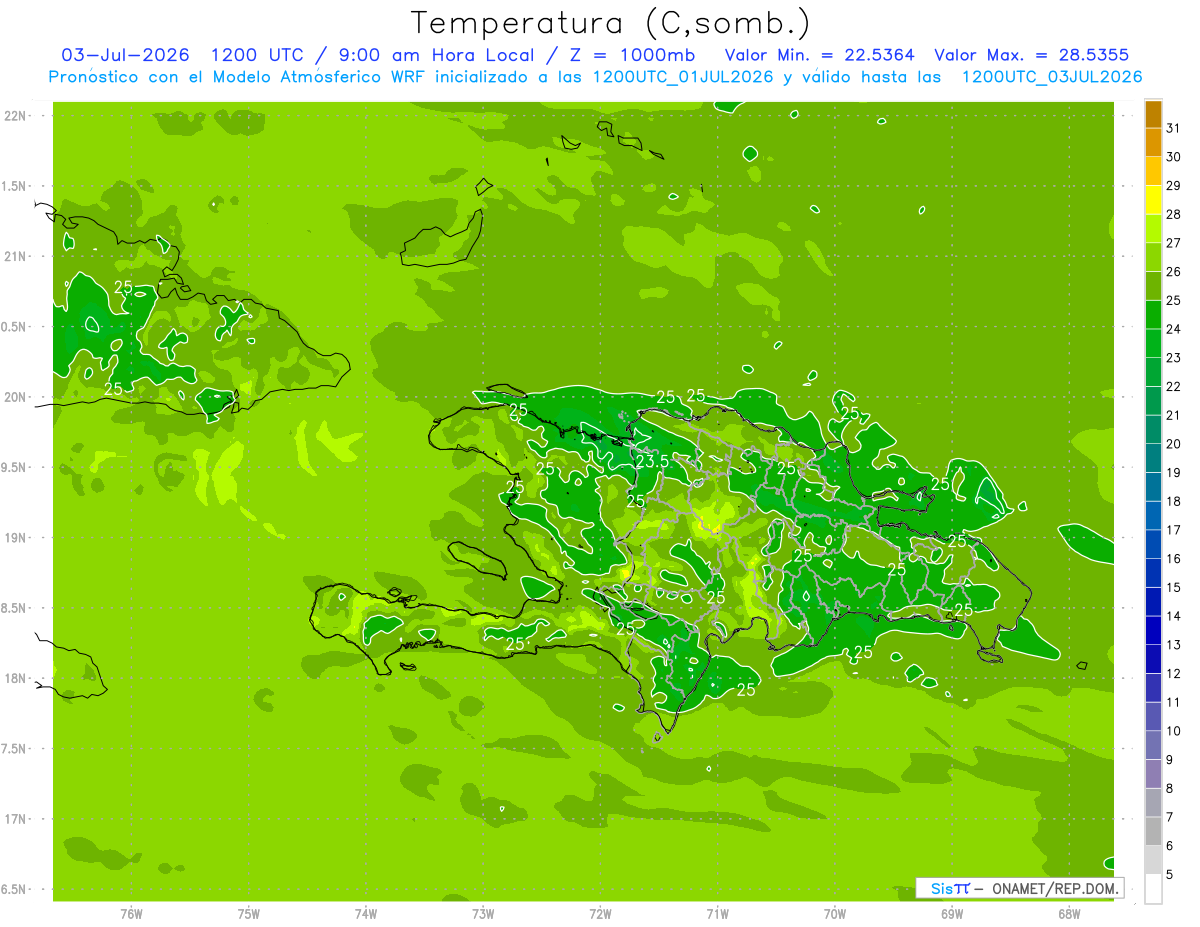Click gray legend swatch between 6 and 7
The height and width of the screenshot is (927, 1200).
1153,831
